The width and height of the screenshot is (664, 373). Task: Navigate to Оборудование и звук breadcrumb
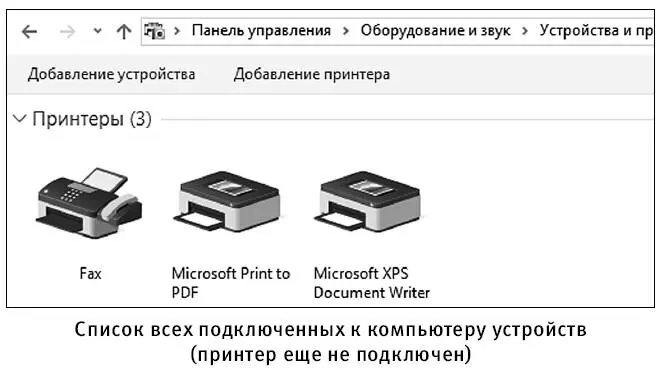pos(436,30)
